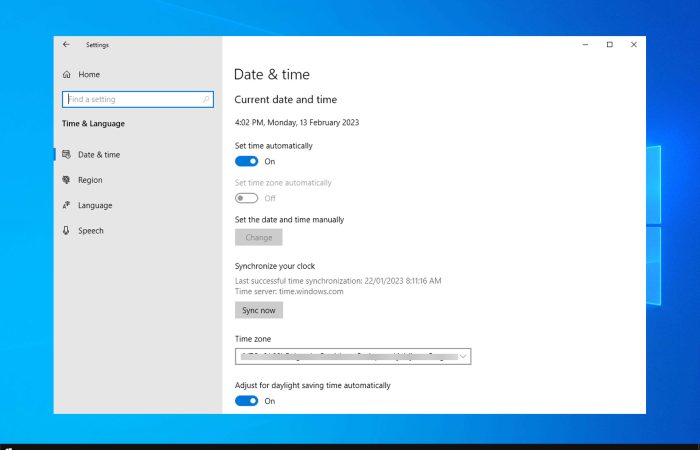
Task: Open the Region settings page
Action: pos(90,180)
